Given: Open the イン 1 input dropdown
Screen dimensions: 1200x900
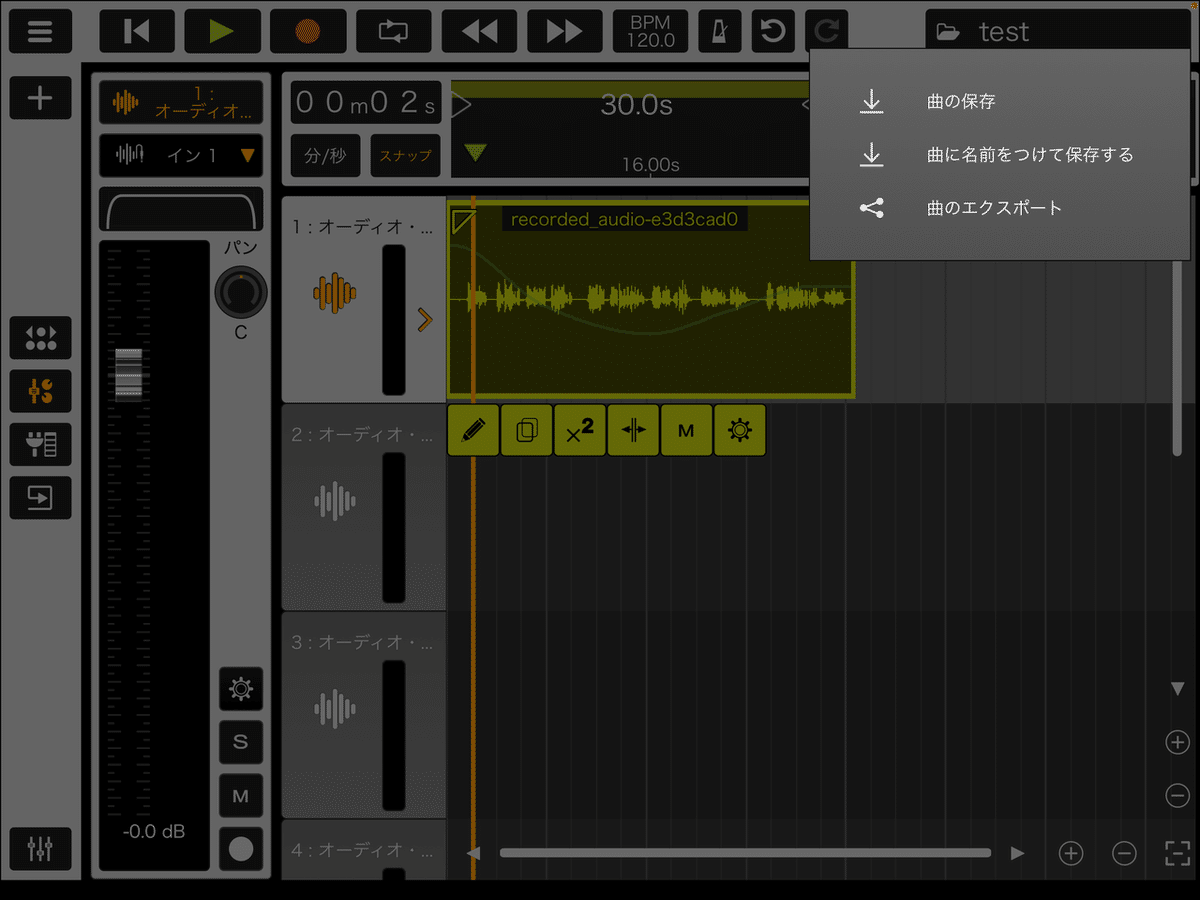Looking at the screenshot, I should (181, 155).
